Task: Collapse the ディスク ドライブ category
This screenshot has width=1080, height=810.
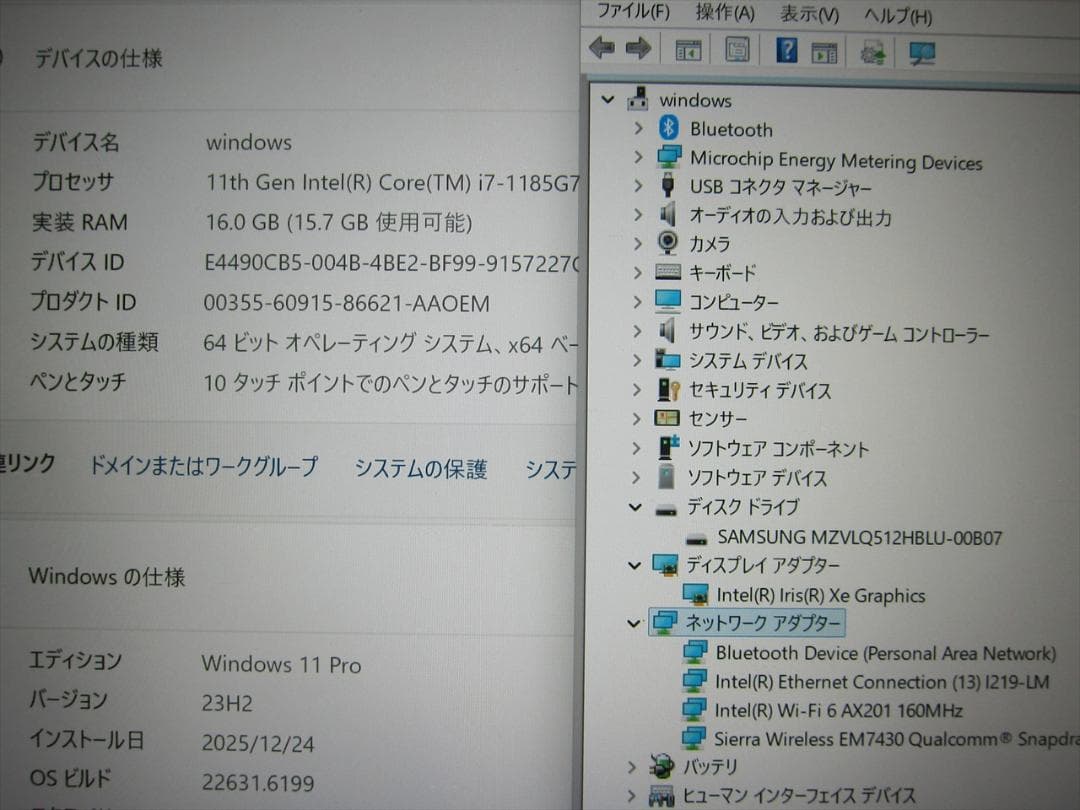Action: click(x=634, y=507)
